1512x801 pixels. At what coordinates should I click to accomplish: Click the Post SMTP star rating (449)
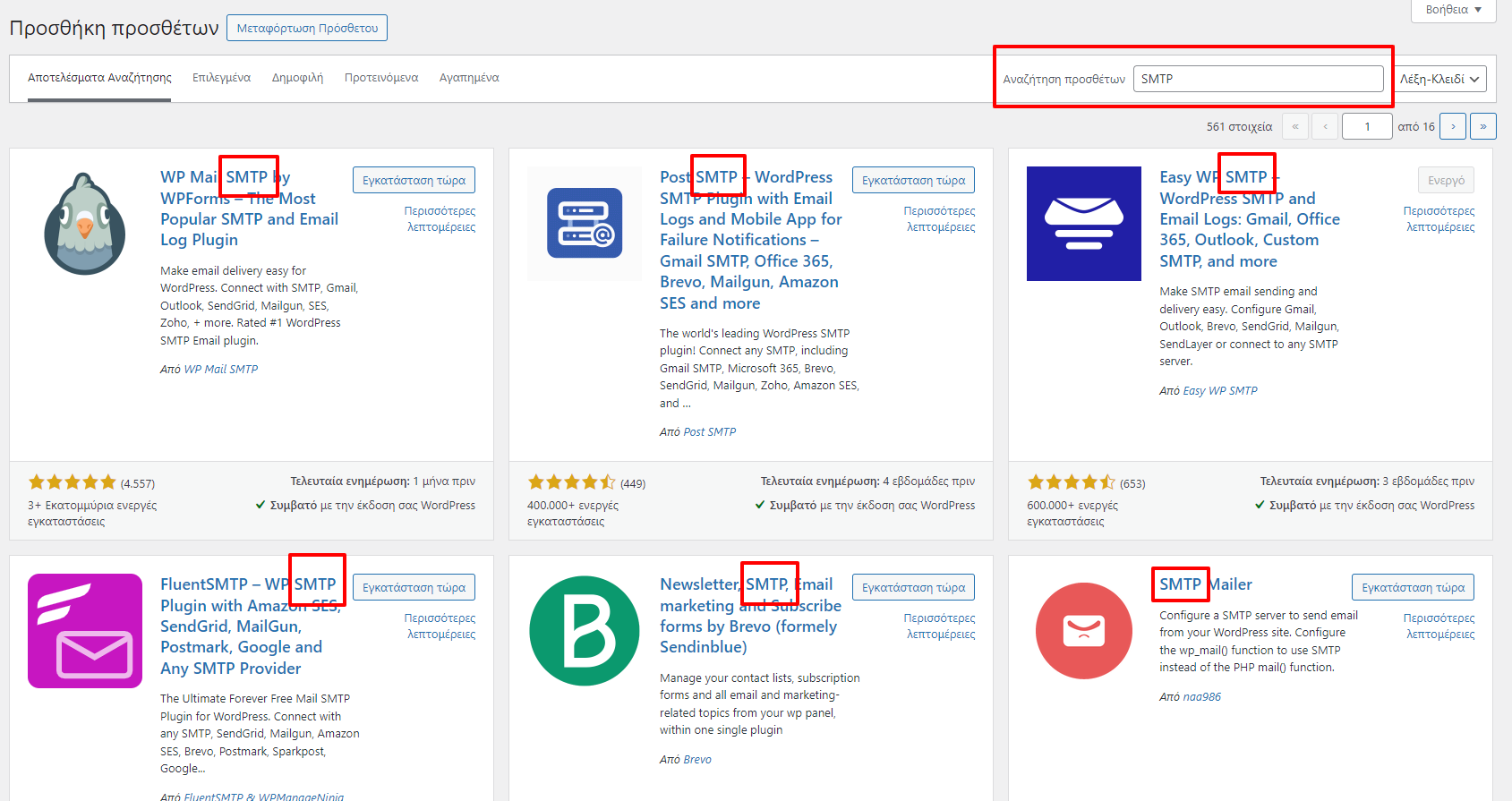click(572, 482)
